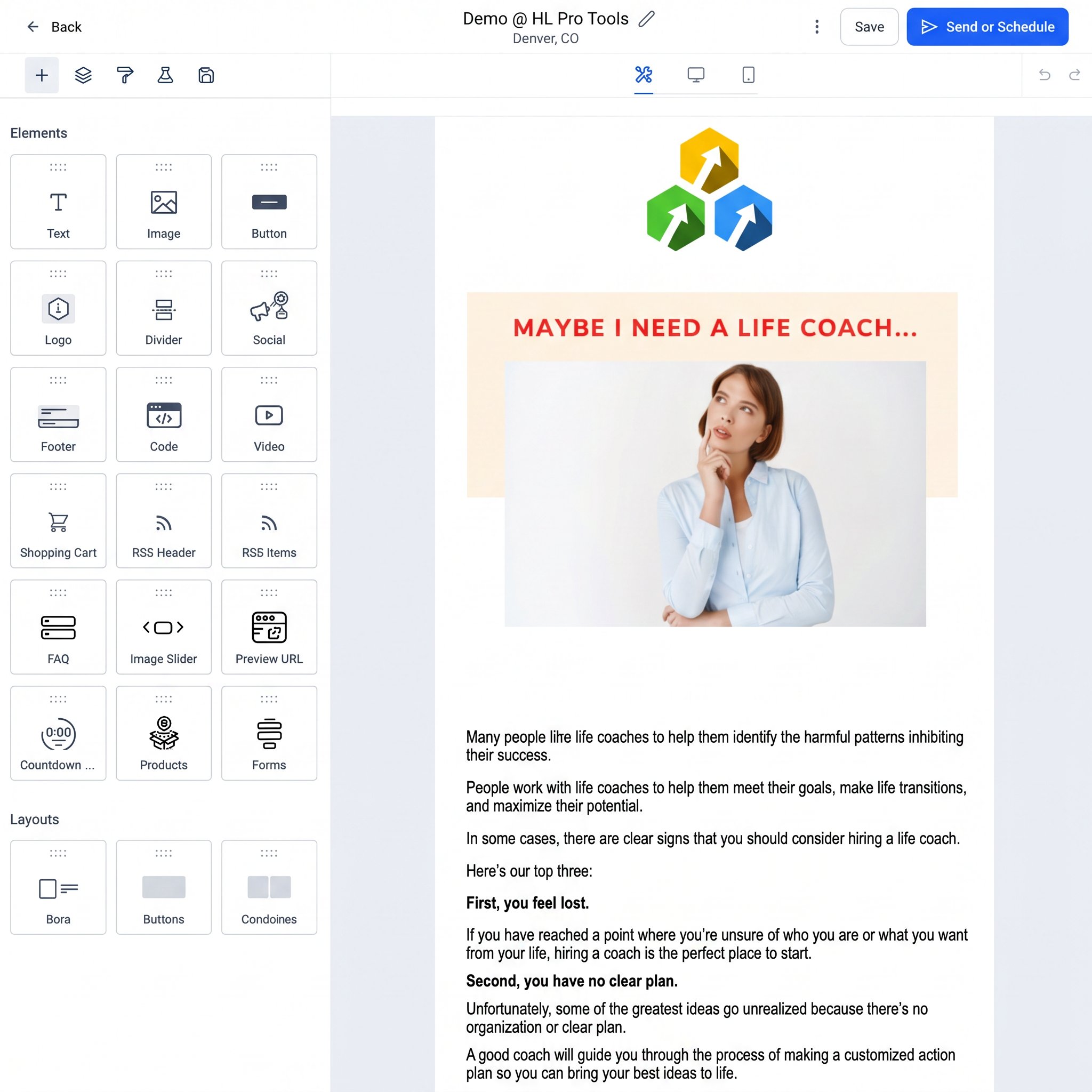Select the Forms element
The width and height of the screenshot is (1092, 1092).
click(269, 733)
